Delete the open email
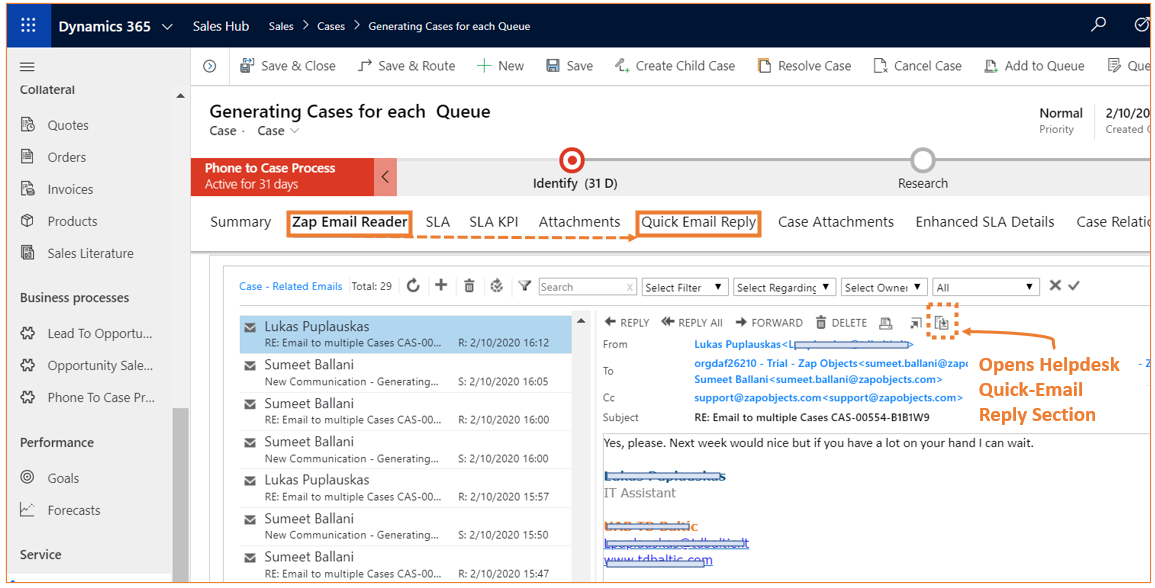The height and width of the screenshot is (588, 1155). 841,323
